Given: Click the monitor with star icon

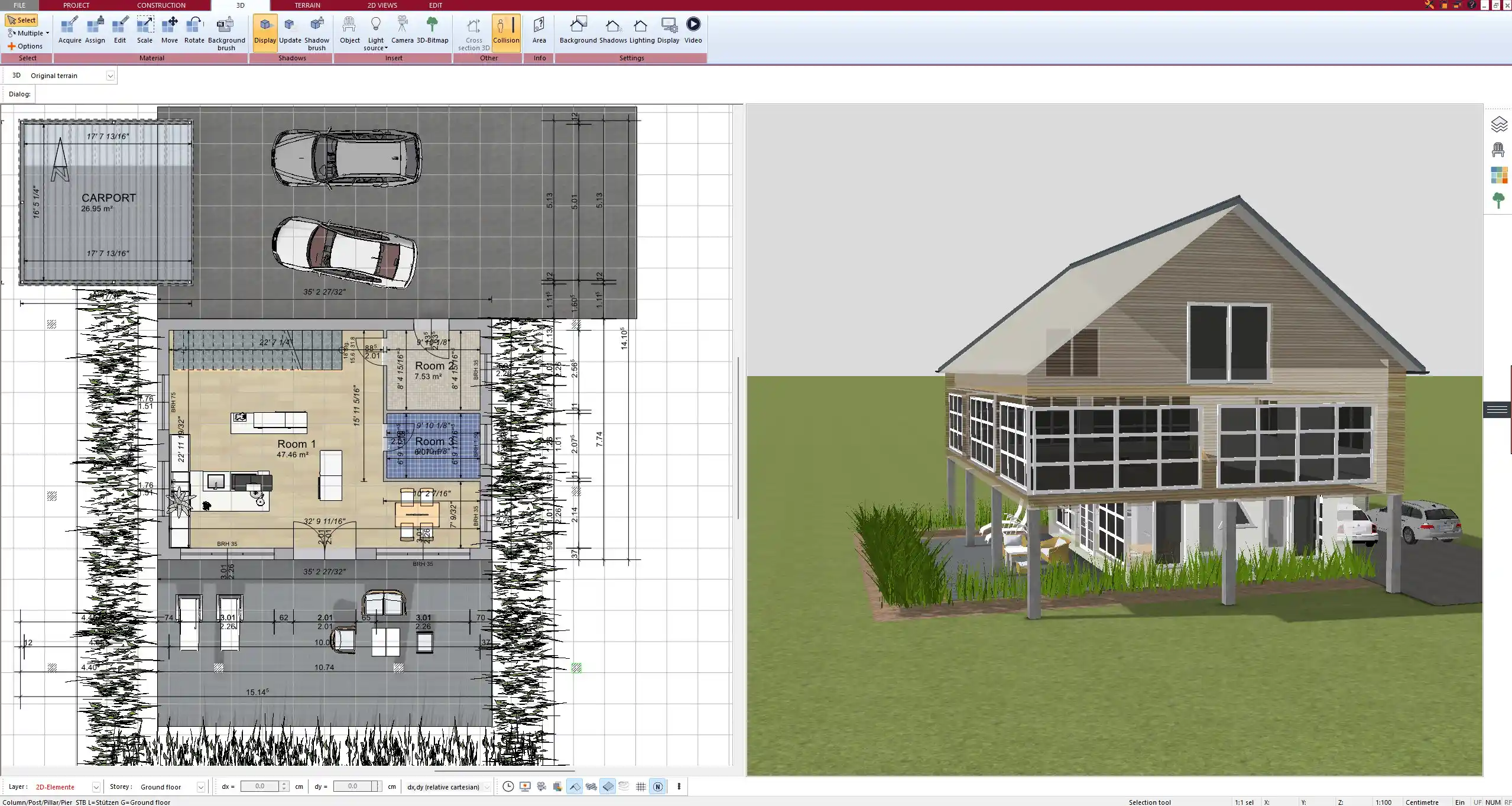Looking at the screenshot, I should click(525, 786).
